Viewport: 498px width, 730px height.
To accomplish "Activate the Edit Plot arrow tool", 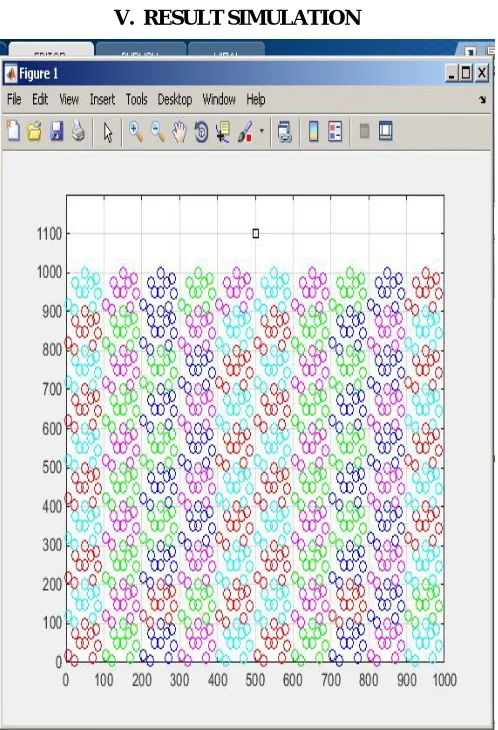I will click(x=108, y=132).
